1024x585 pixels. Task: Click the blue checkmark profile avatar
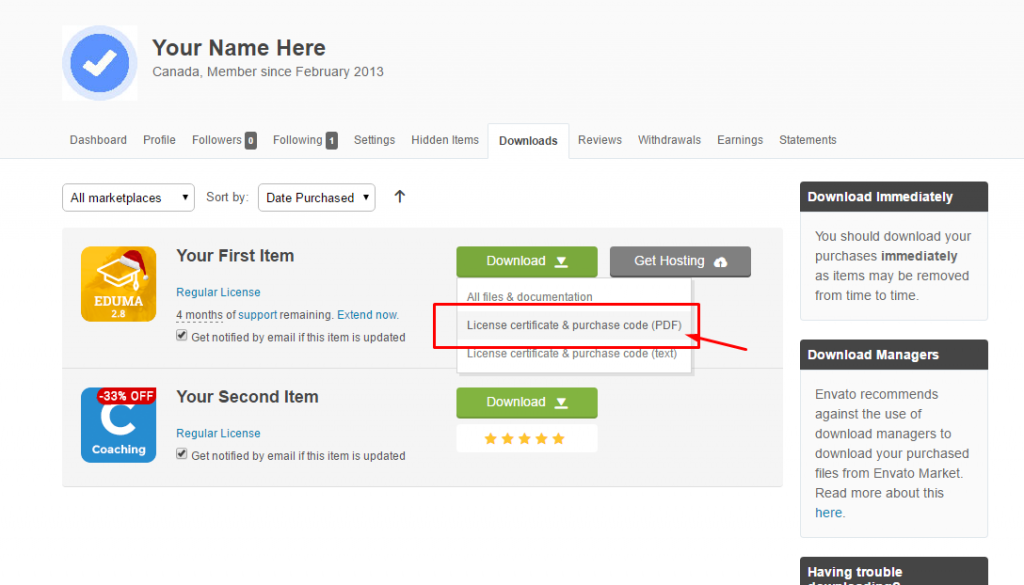tap(99, 63)
